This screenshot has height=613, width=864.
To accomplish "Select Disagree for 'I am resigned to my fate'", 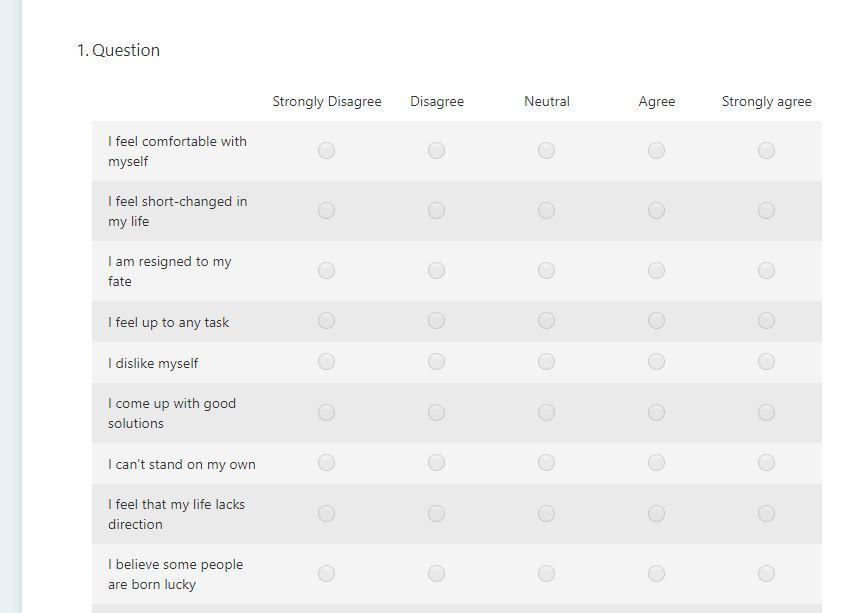I will pos(436,269).
